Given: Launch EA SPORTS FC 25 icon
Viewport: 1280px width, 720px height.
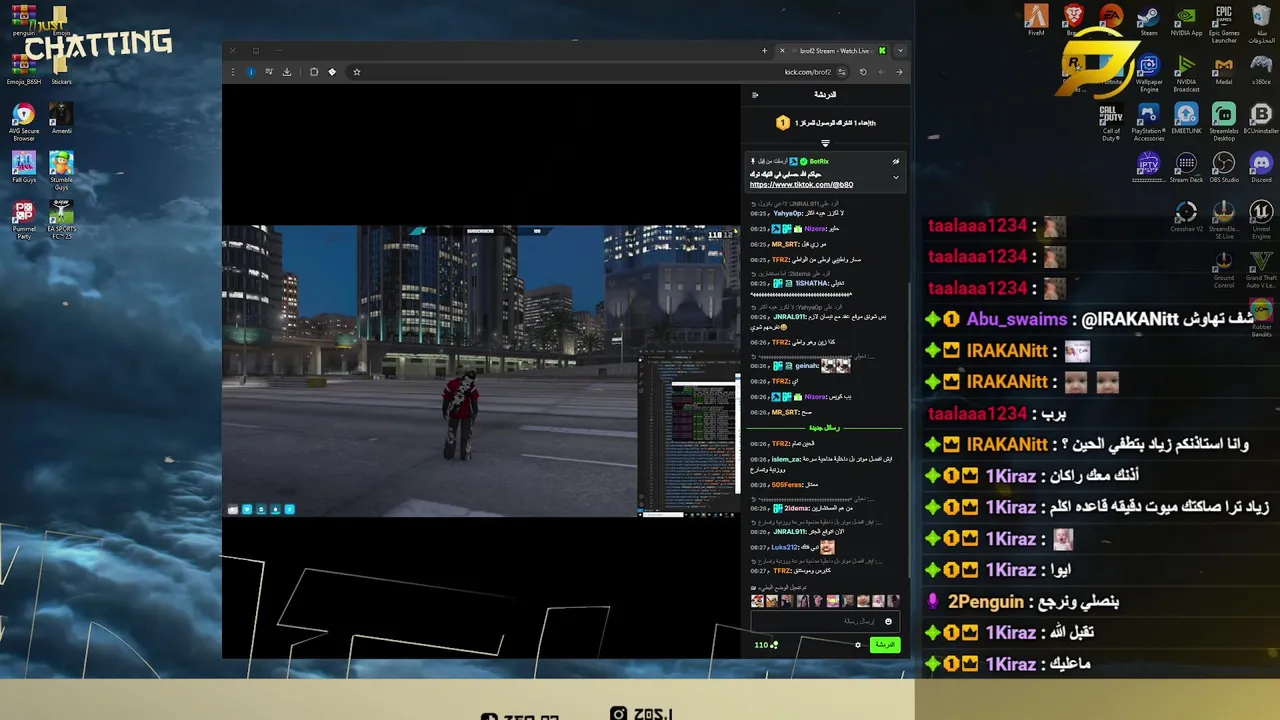Looking at the screenshot, I should pos(61,220).
